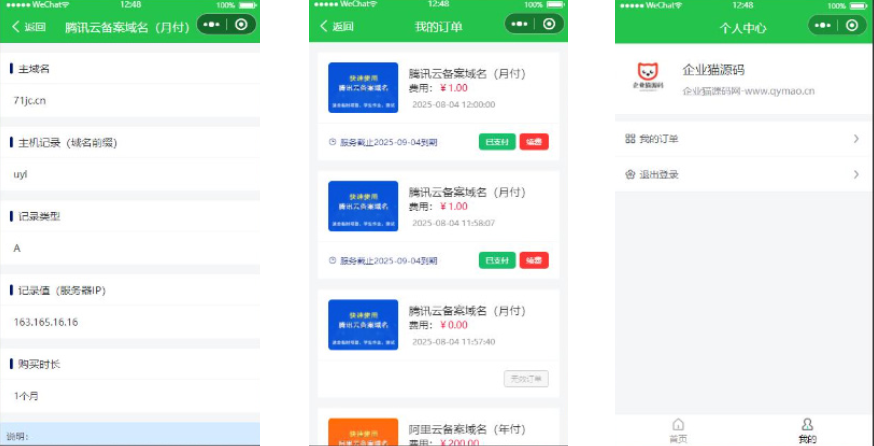Tap the circle close-target icon on the domain form screen

(241, 25)
